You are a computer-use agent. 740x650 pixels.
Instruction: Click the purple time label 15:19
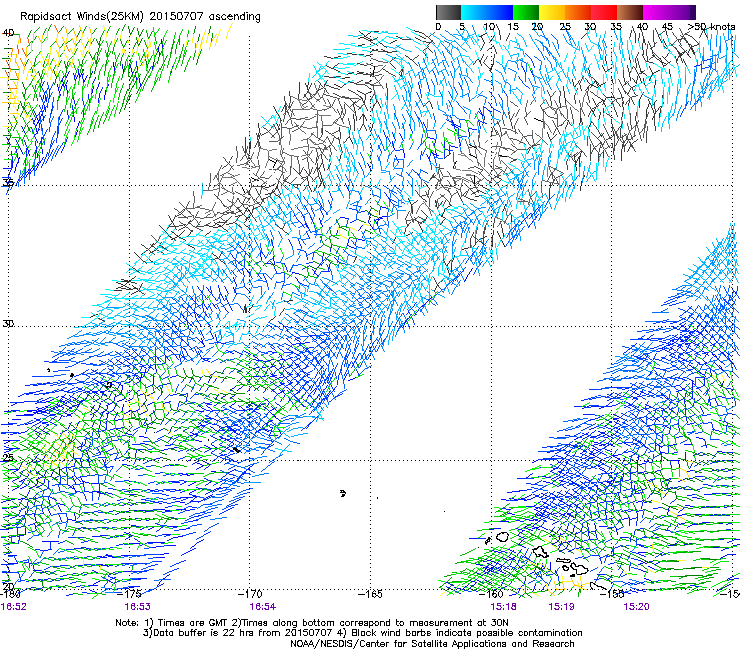pos(561,607)
